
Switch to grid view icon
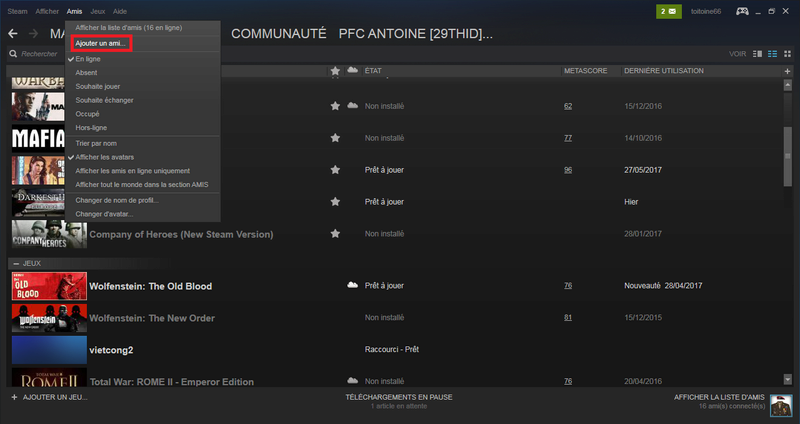(x=787, y=54)
